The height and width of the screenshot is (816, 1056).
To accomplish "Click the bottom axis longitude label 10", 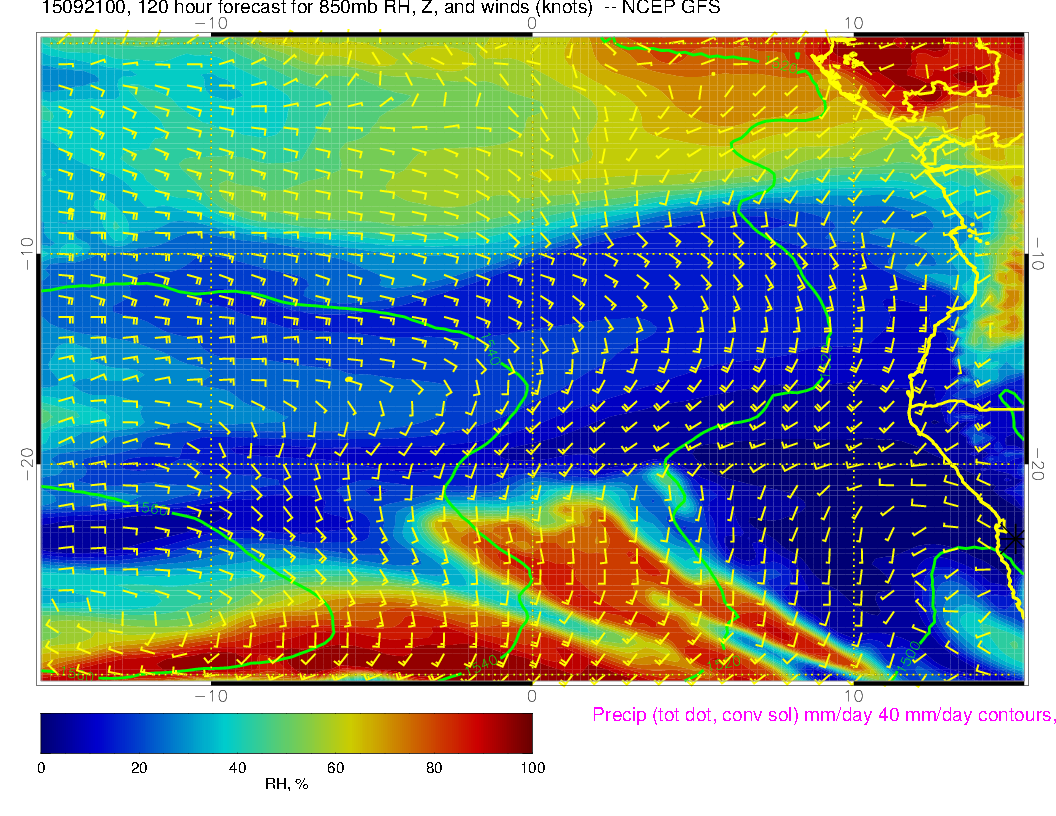I will (852, 695).
